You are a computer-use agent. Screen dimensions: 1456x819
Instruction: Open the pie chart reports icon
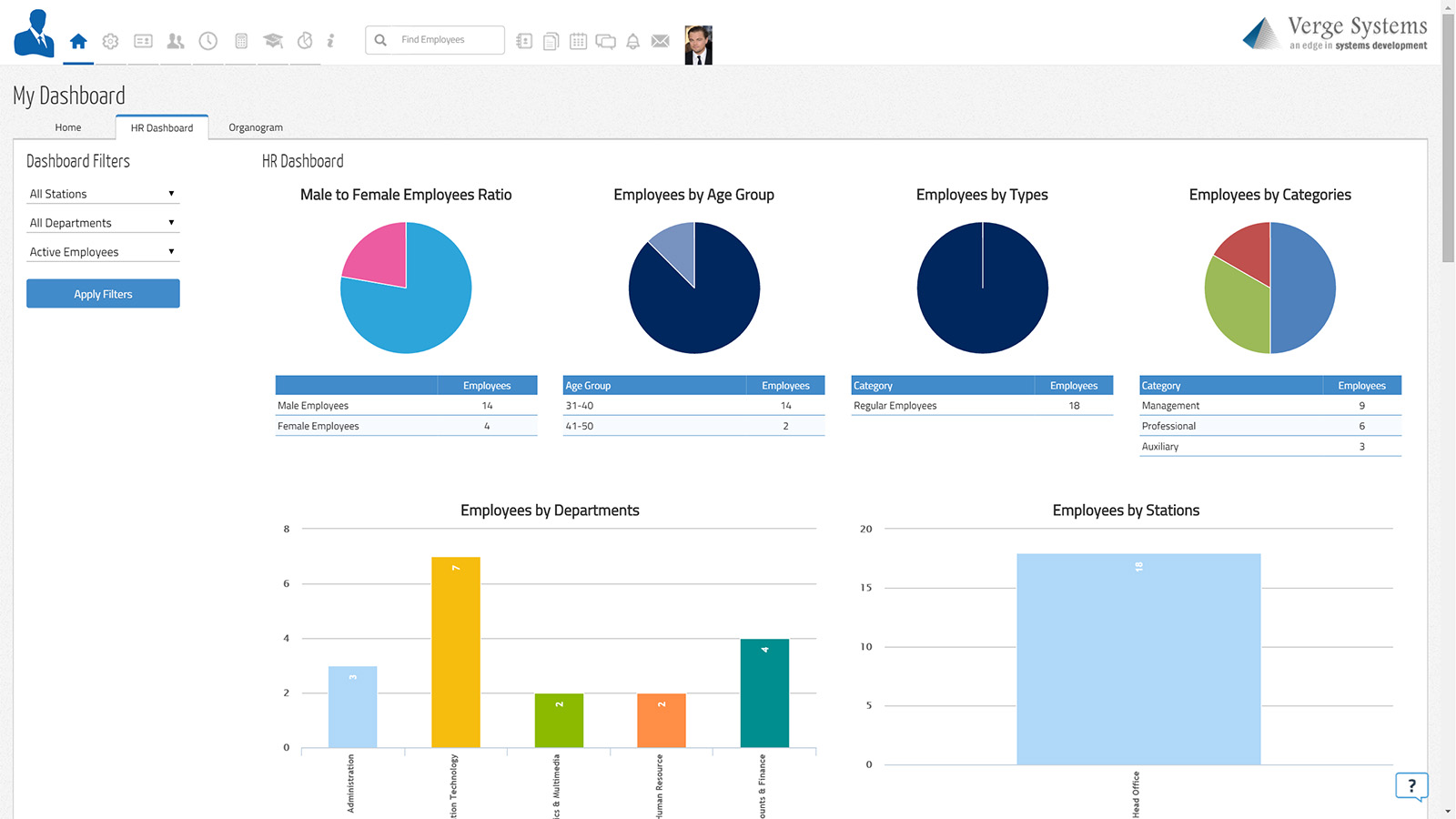coord(305,41)
